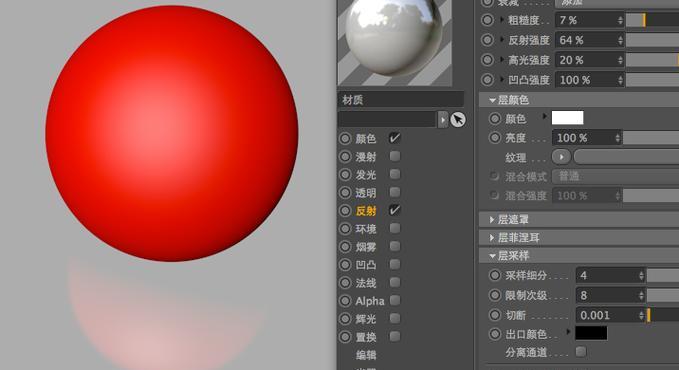Click the animation dot beside 颜色 channel row

345,139
